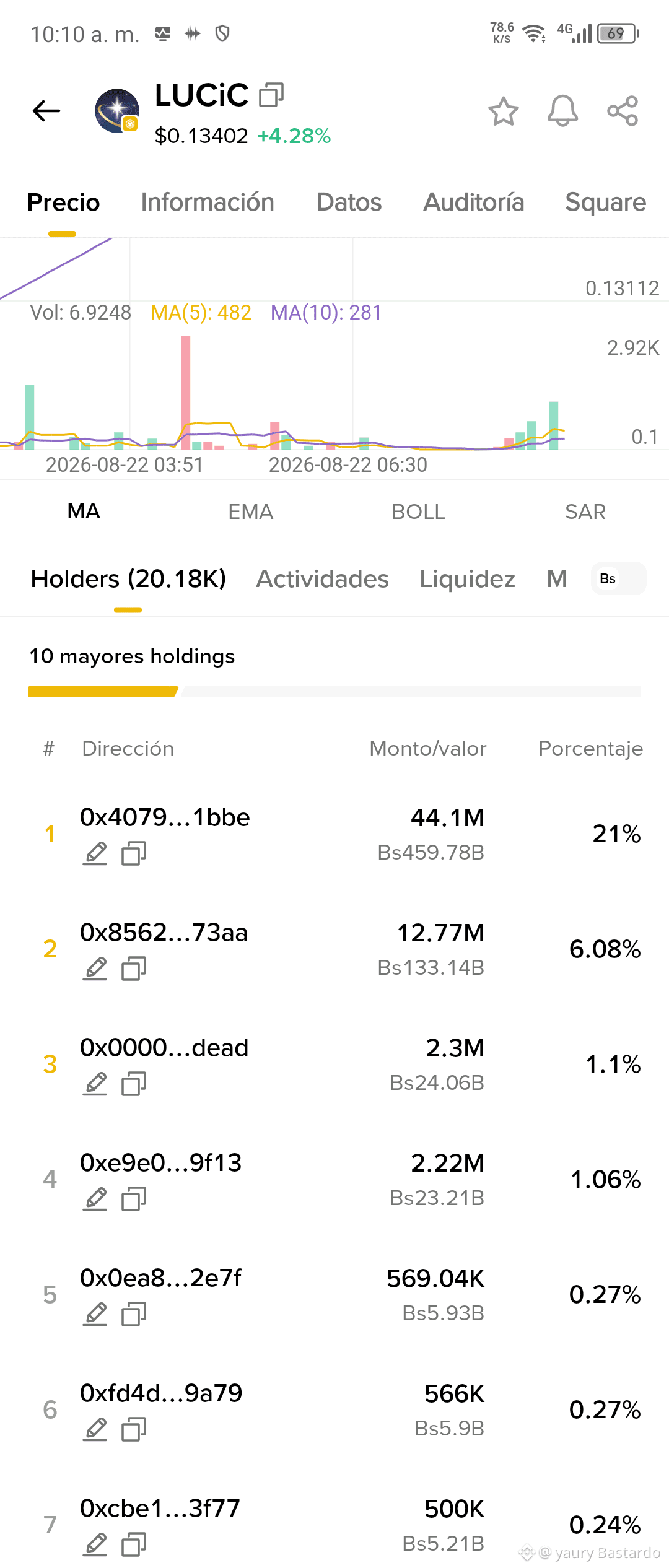
Task: Open the Actividades tab
Action: pos(323,579)
